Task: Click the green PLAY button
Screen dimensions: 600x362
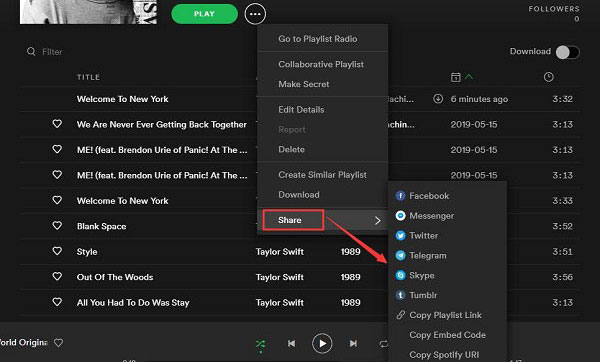Action: tap(204, 14)
